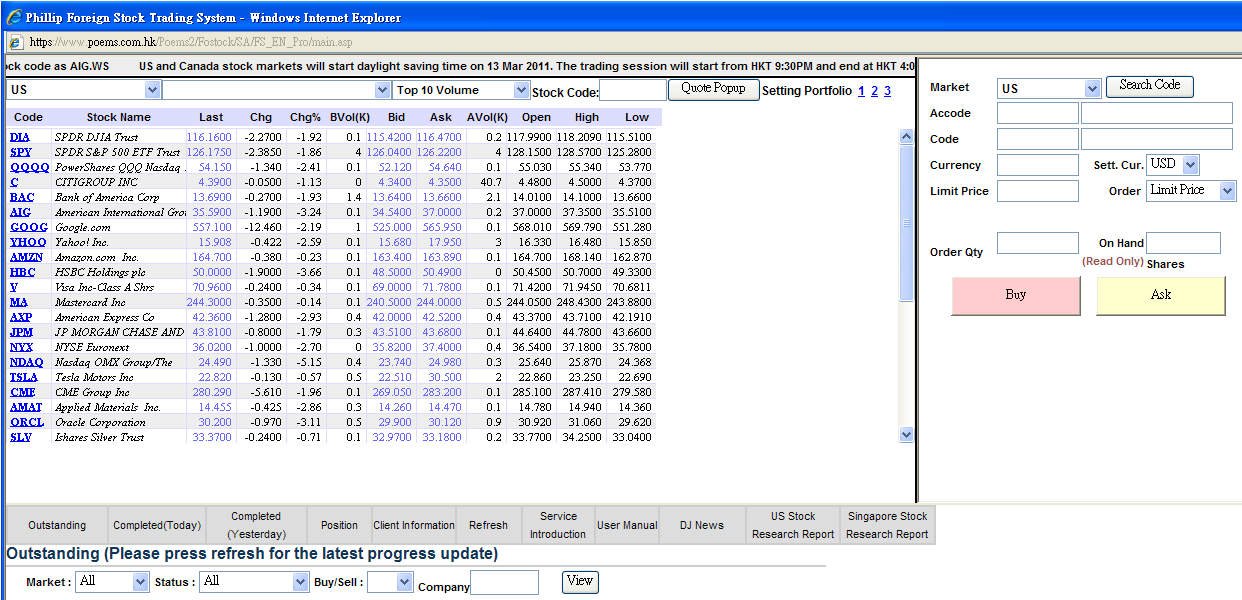Open the Order type Limit Price dropdown
1242x600 pixels.
coord(1228,190)
